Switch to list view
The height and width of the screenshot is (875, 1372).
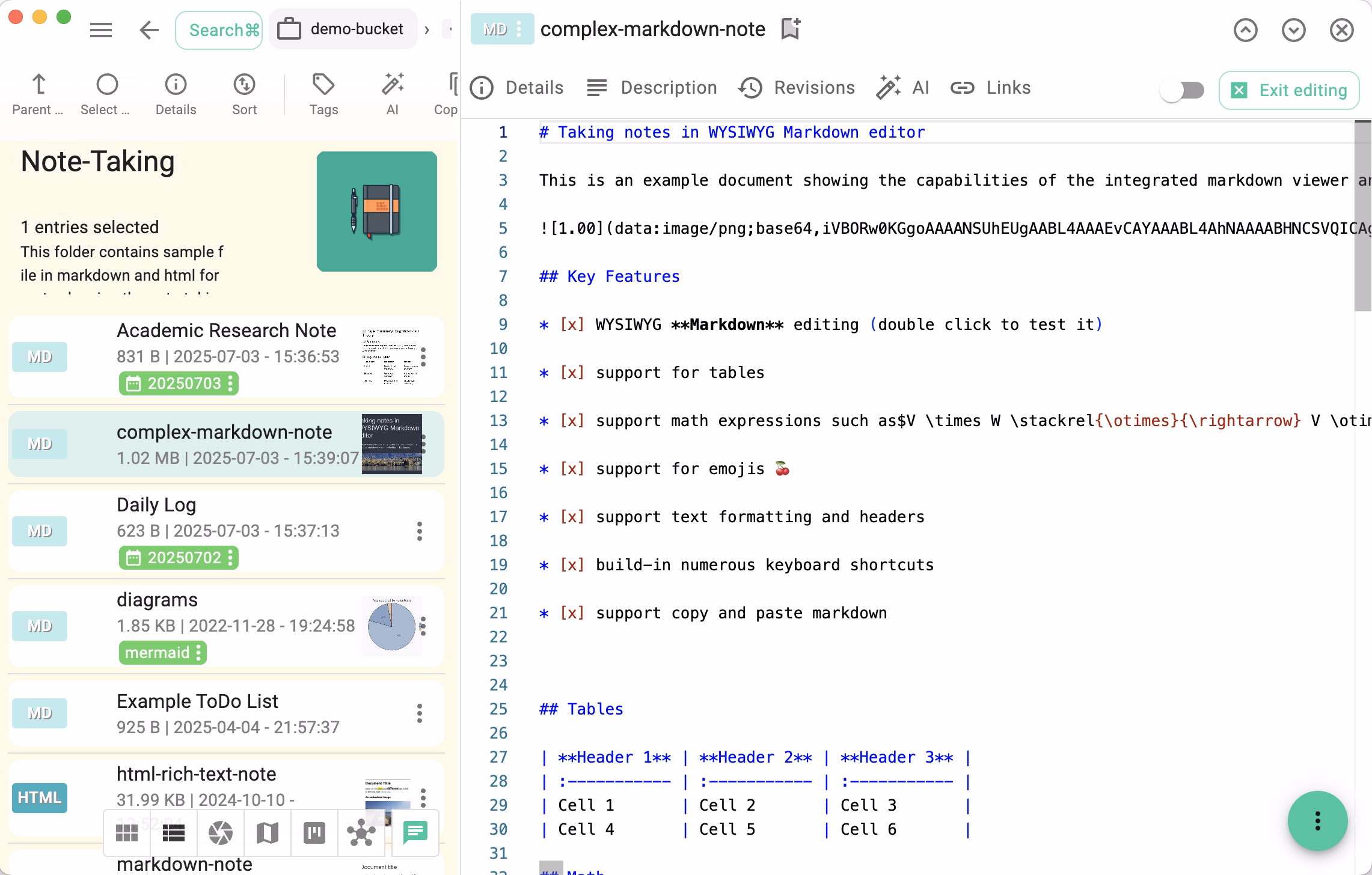[x=174, y=834]
